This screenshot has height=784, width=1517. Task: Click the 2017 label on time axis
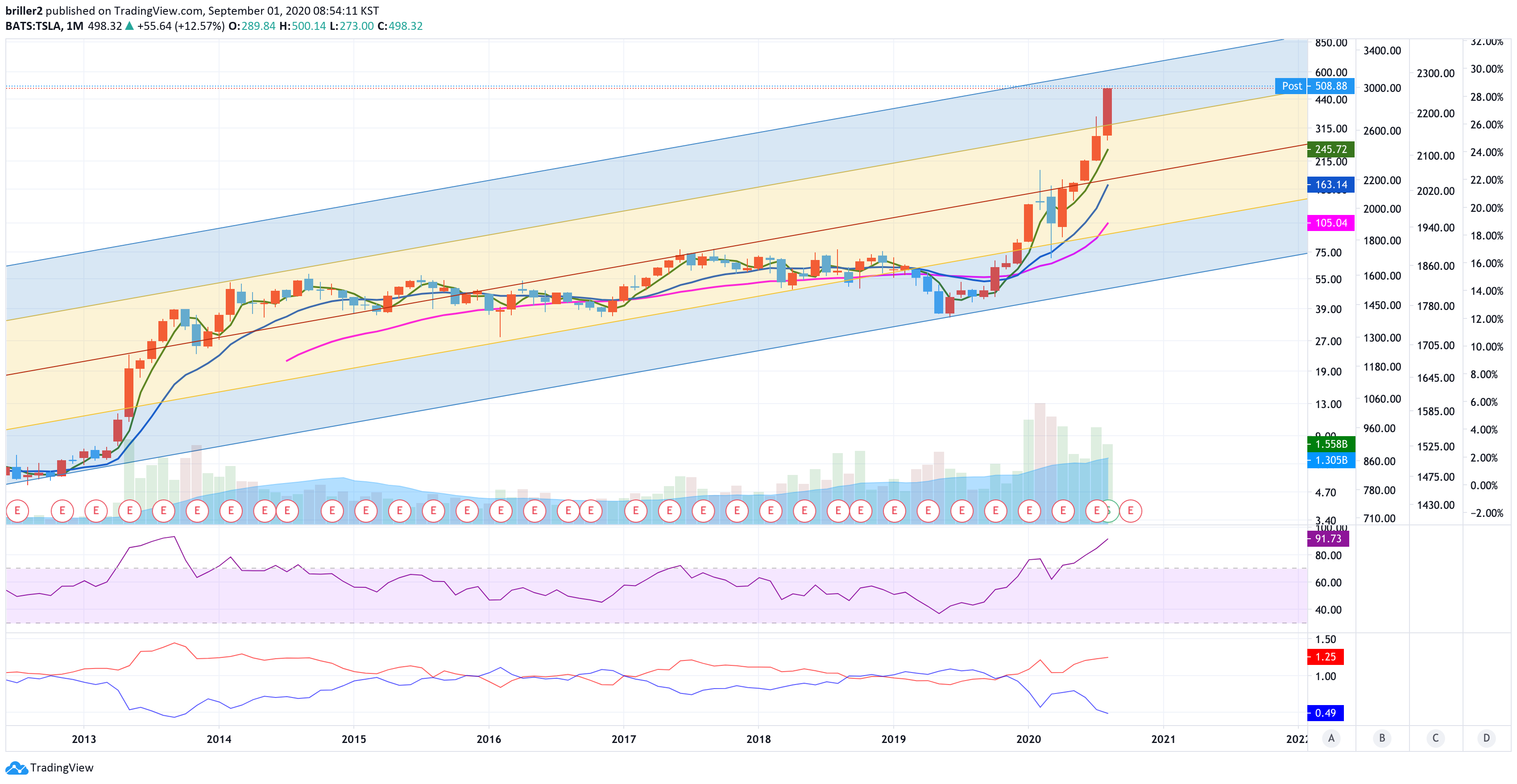click(x=624, y=739)
